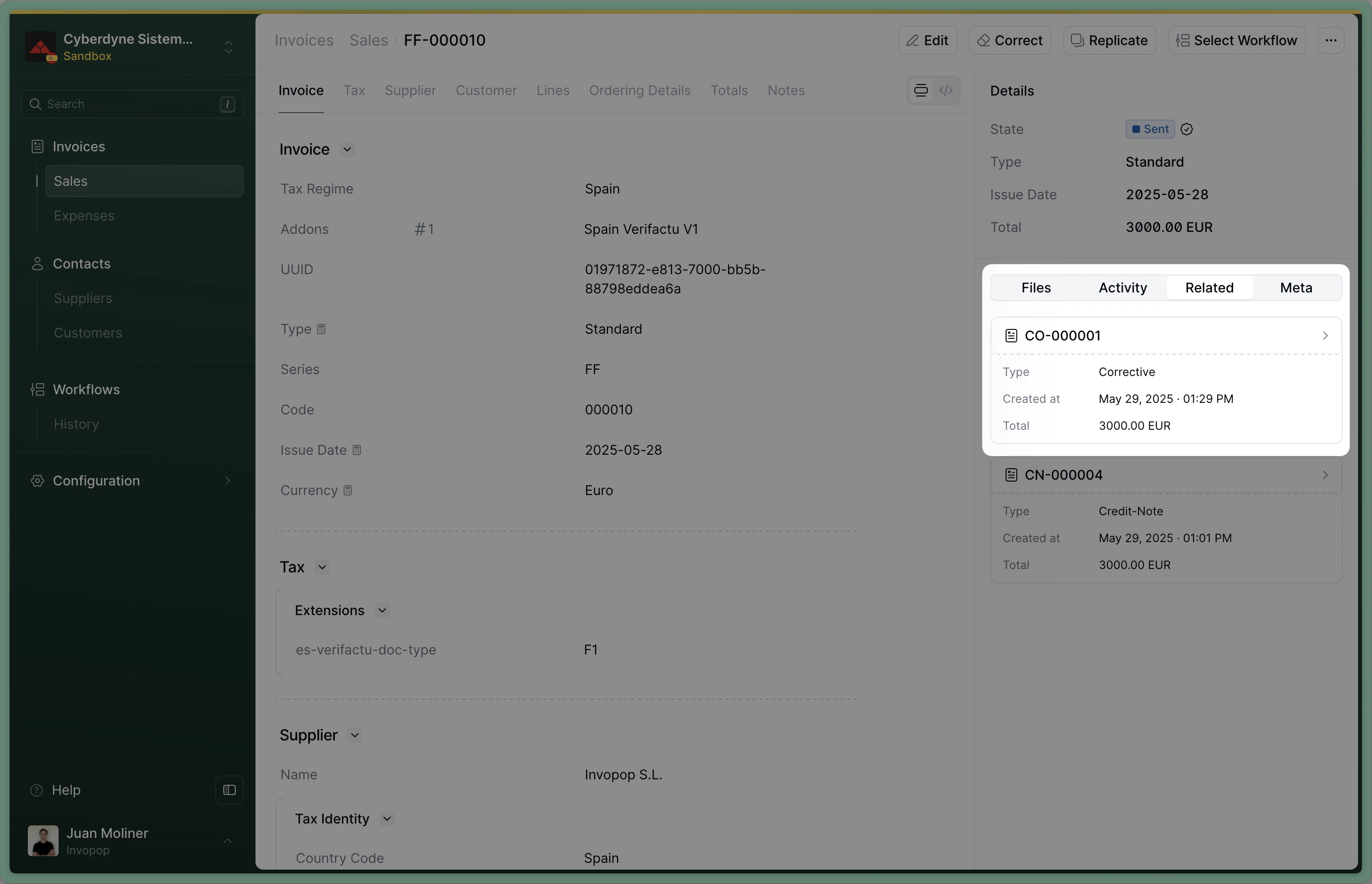Image resolution: width=1372 pixels, height=884 pixels.
Task: Open related document CO-000001
Action: pos(1166,335)
